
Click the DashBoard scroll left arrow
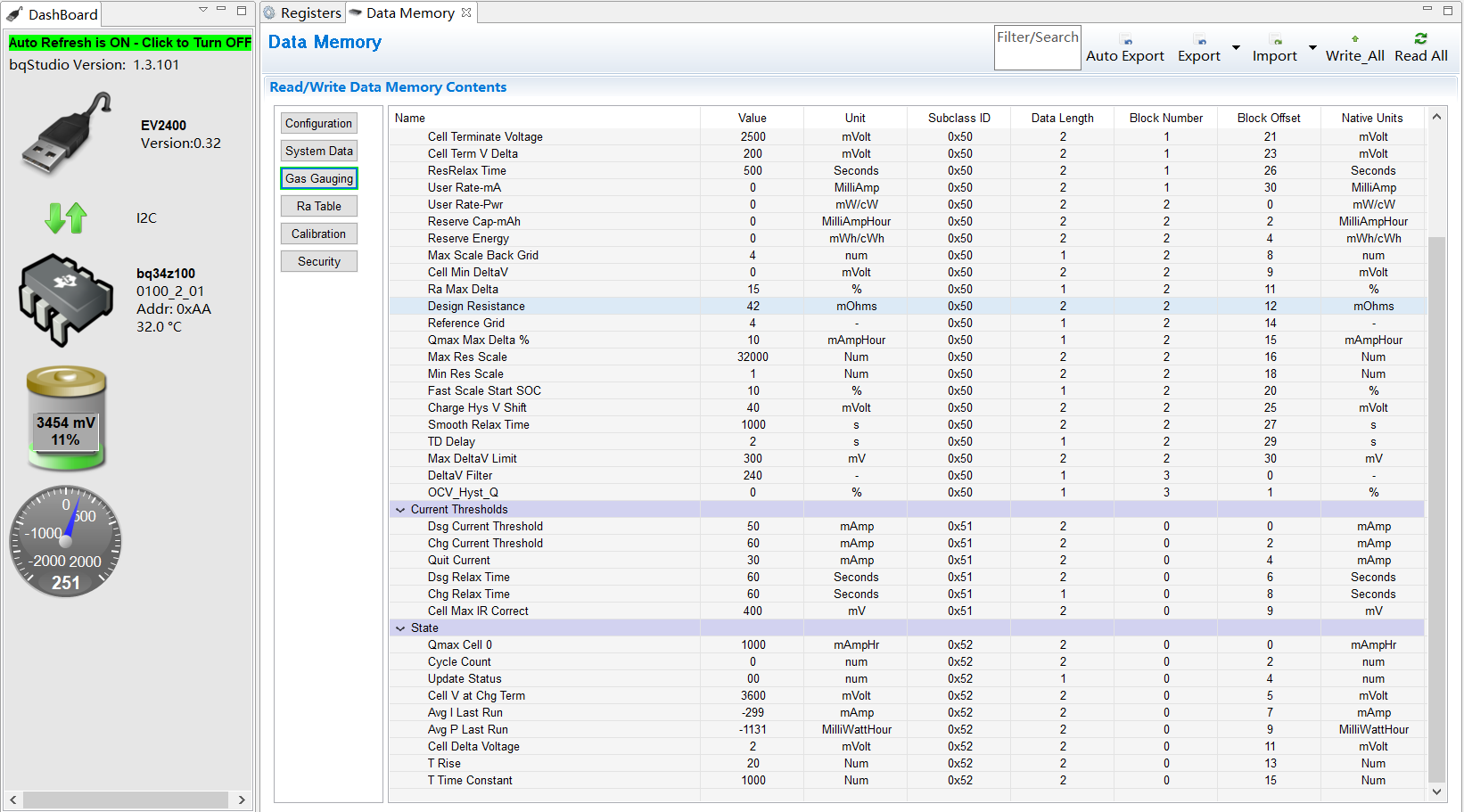pos(13,800)
